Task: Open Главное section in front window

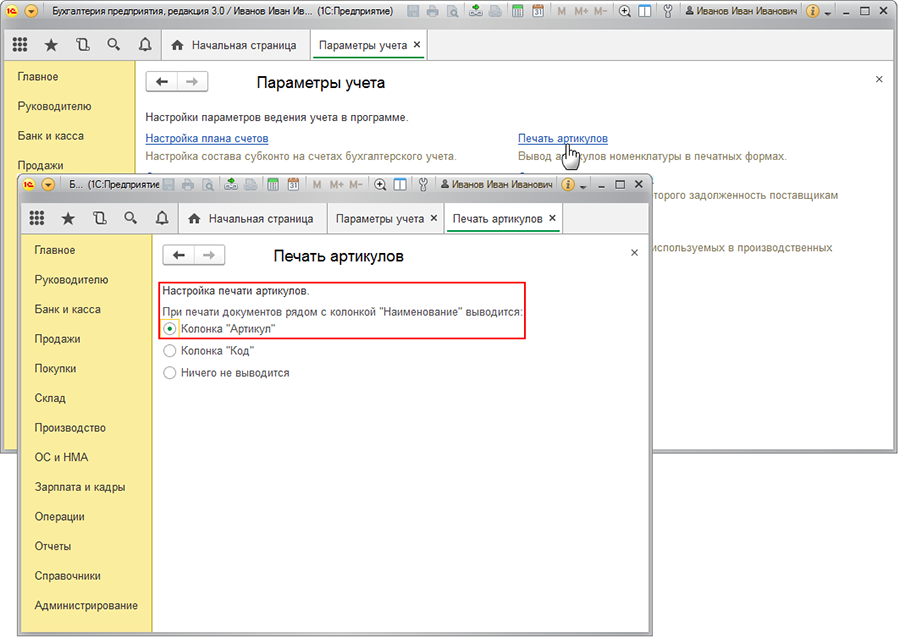Action: click(x=55, y=250)
